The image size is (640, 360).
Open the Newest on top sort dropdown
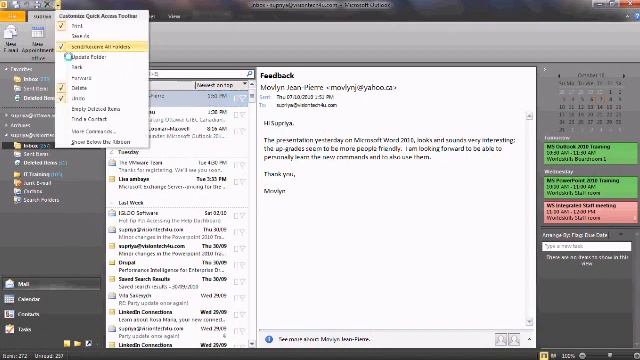tap(222, 85)
